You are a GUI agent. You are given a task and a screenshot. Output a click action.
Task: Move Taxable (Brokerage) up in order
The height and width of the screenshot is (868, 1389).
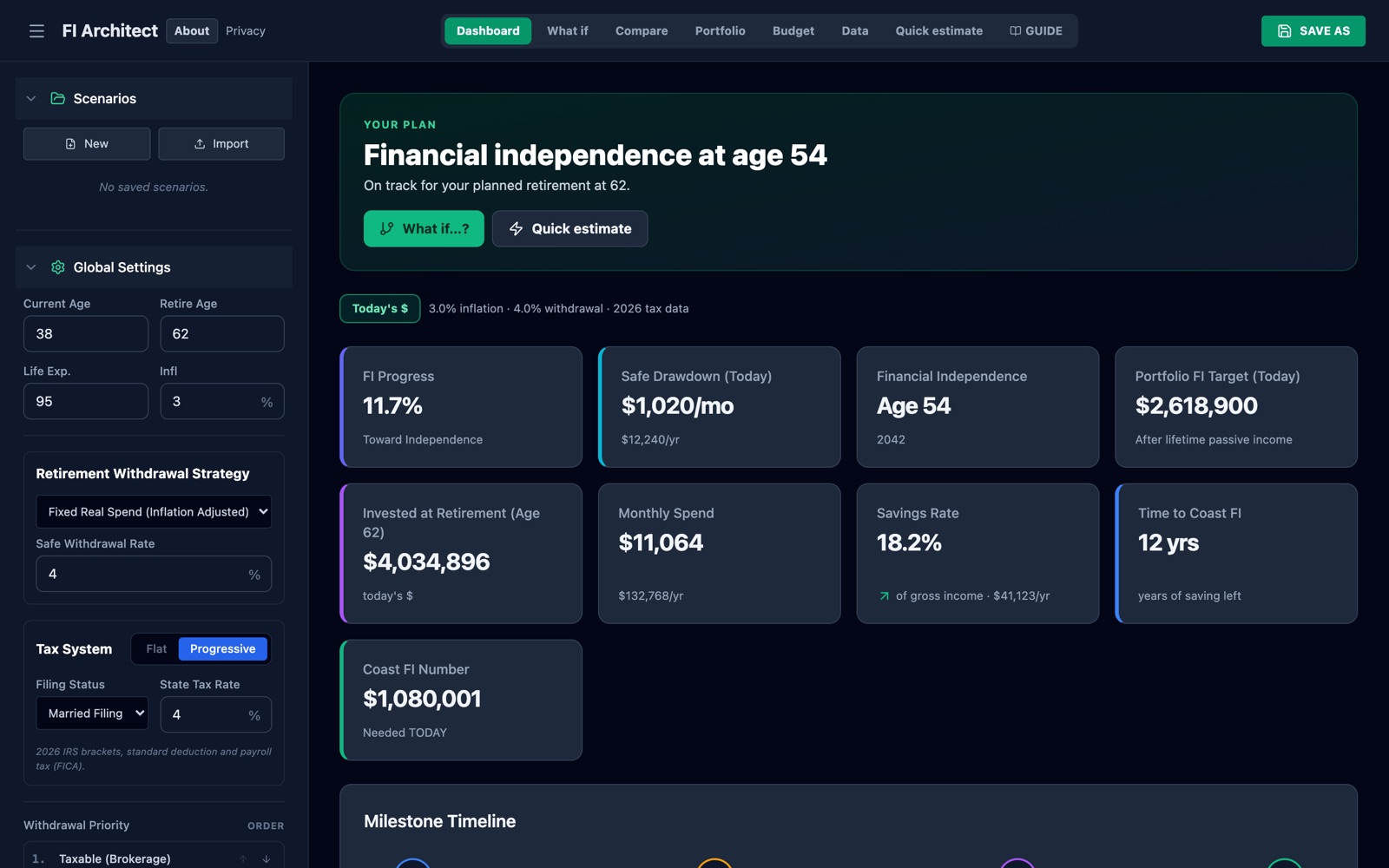coord(243,859)
